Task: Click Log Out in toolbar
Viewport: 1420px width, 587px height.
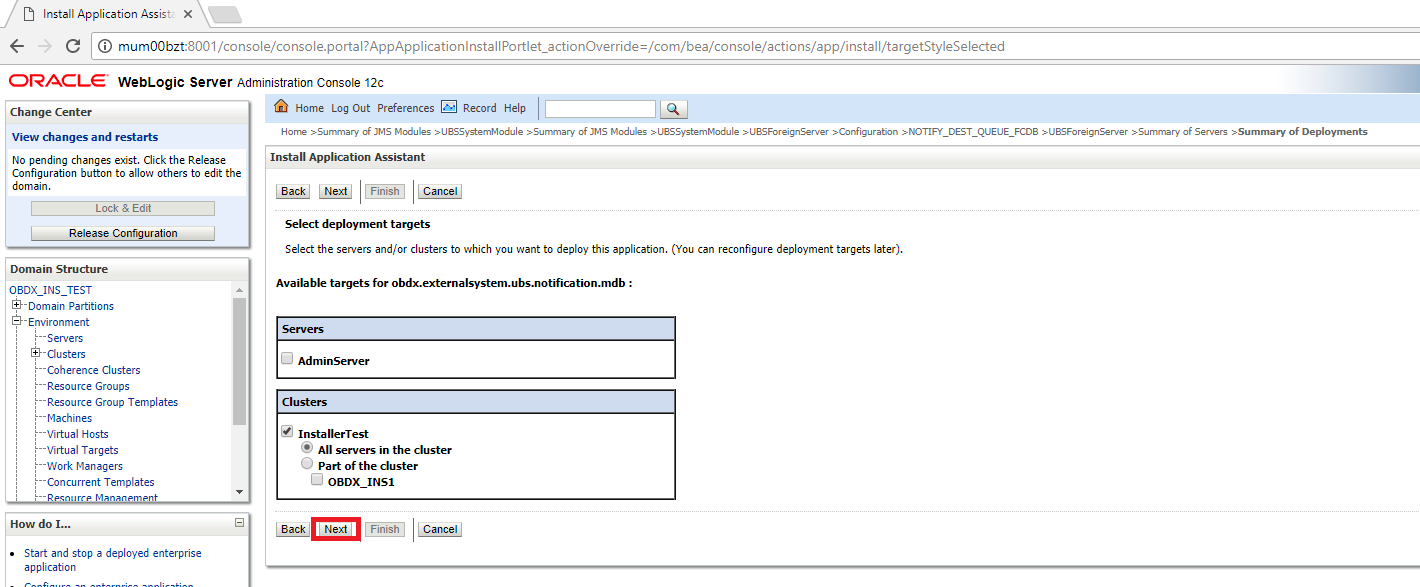Action: point(350,108)
